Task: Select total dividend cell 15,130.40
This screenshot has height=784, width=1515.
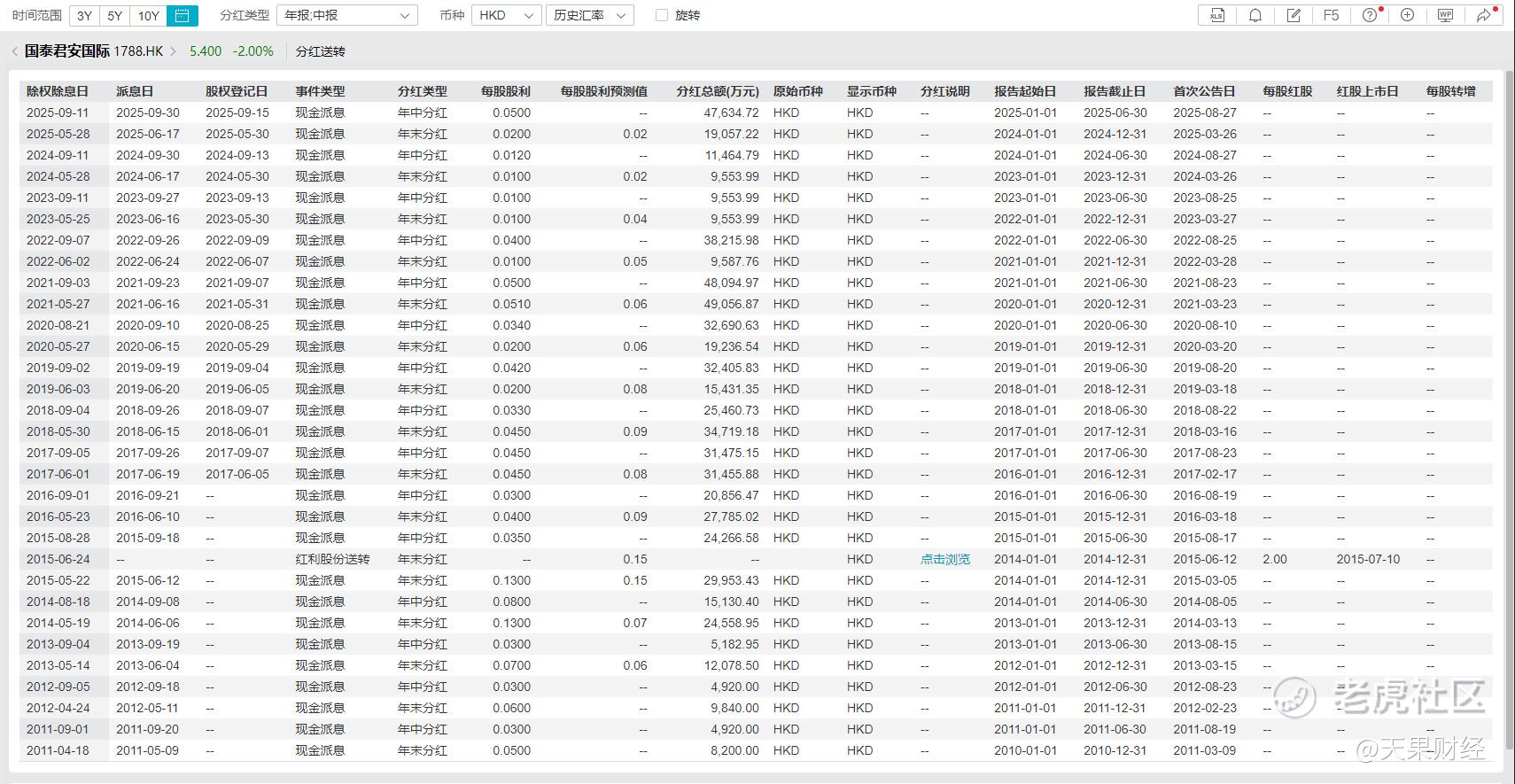Action: [732, 602]
